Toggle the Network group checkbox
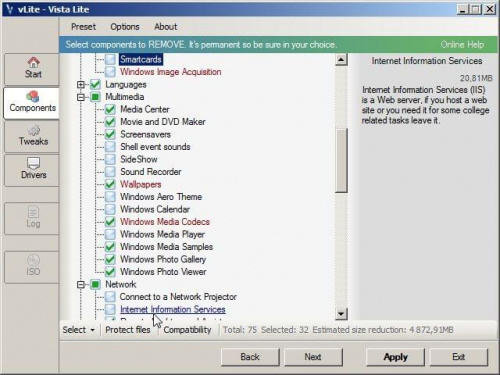Screen dimensions: 500x375 click(95, 284)
